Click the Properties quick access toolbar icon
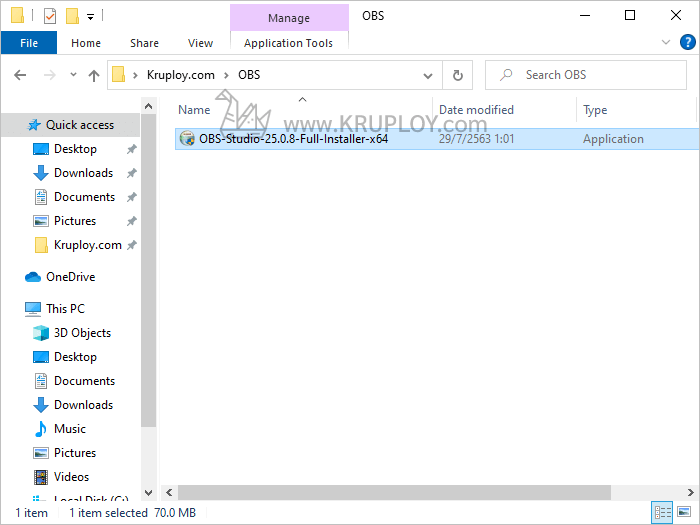The width and height of the screenshot is (700, 525). pyautogui.click(x=50, y=16)
